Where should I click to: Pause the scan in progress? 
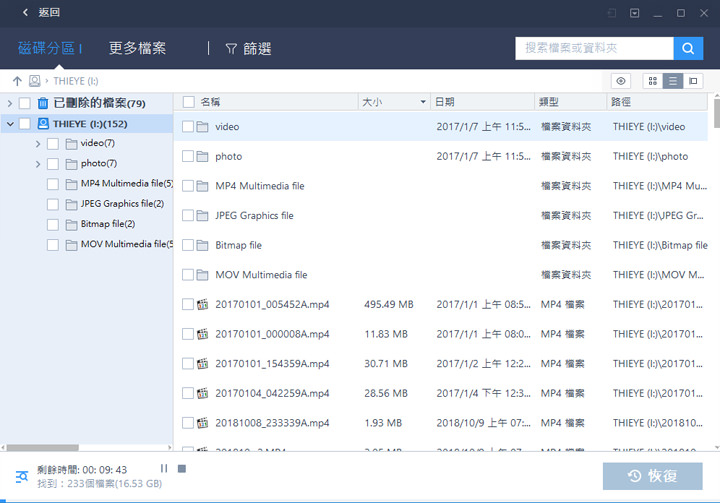[x=164, y=468]
